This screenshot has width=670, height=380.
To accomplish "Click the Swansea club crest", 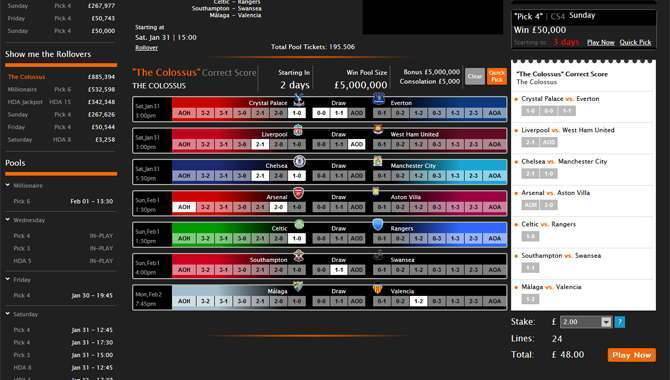I will click(378, 255).
